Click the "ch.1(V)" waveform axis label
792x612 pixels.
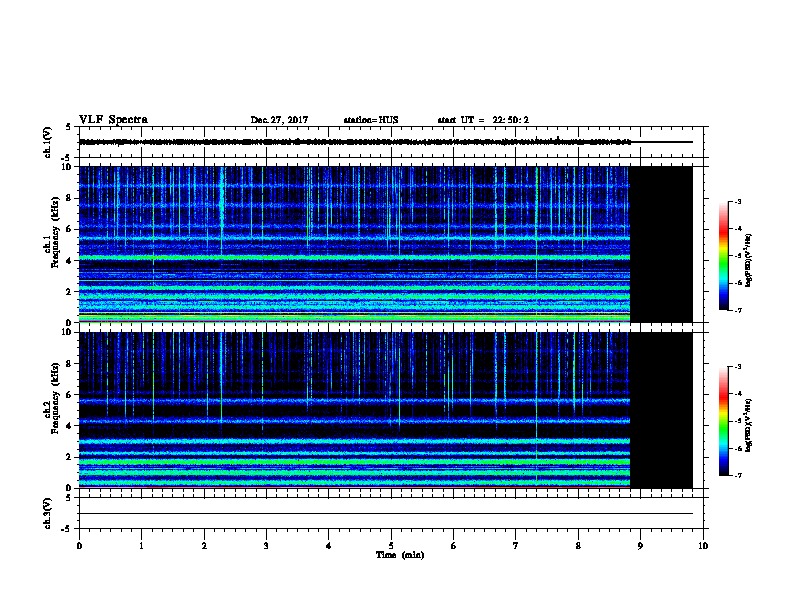click(x=47, y=142)
